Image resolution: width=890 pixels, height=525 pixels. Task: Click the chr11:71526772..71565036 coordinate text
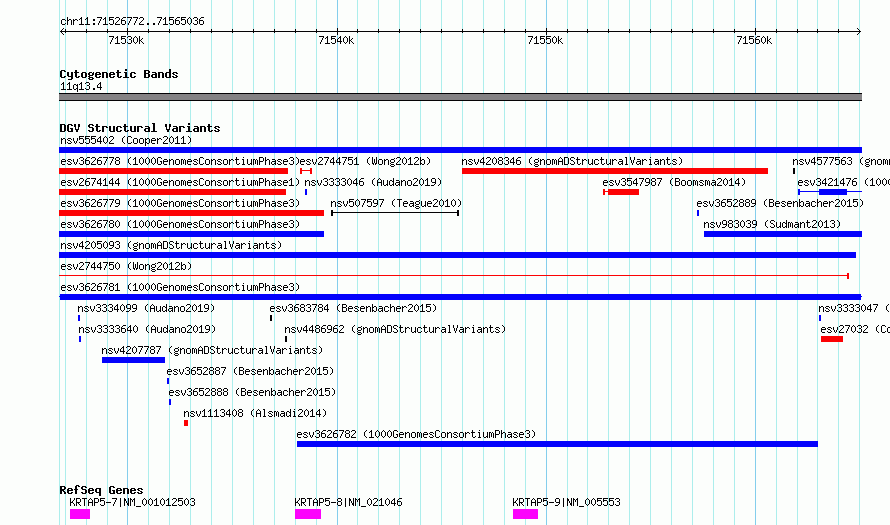pyautogui.click(x=132, y=22)
